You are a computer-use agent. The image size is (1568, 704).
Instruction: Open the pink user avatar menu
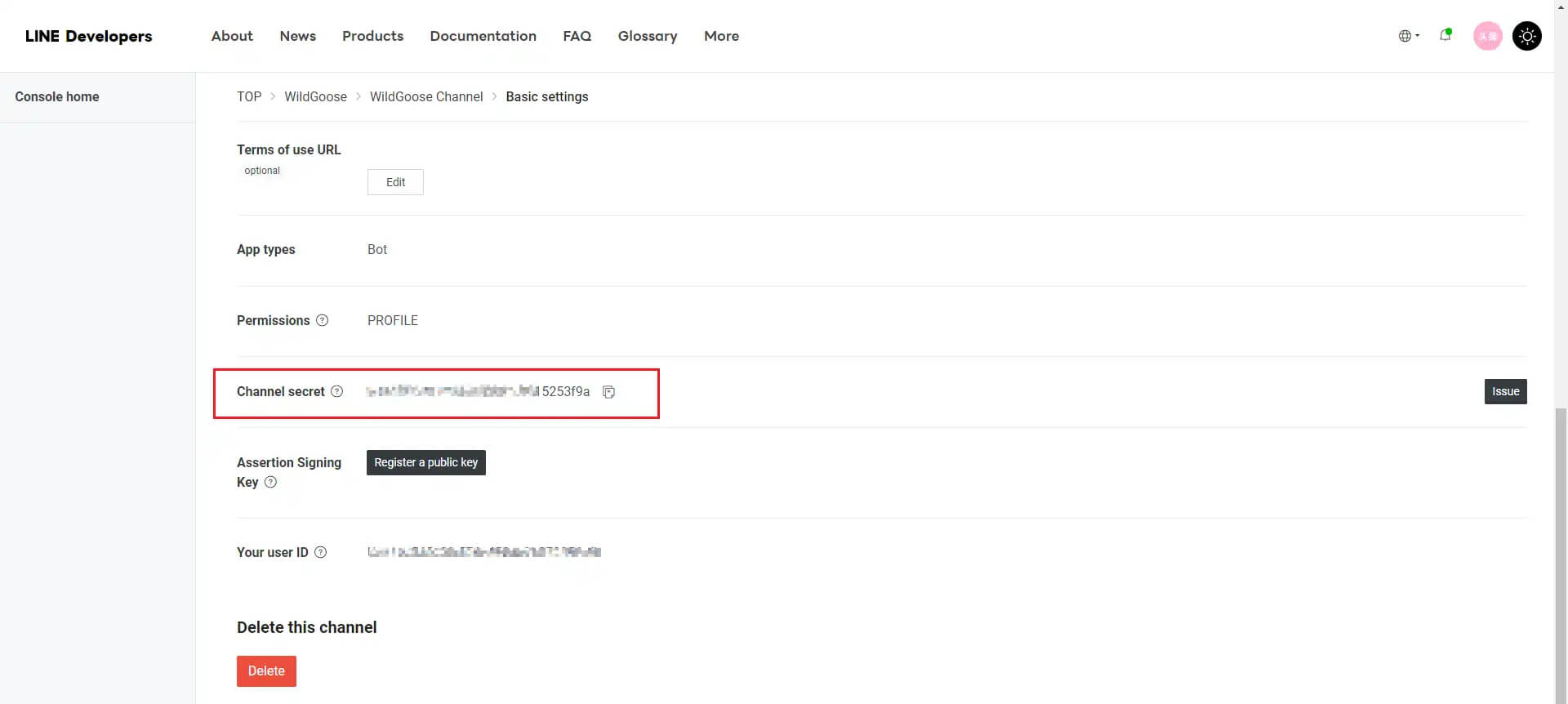[1487, 36]
